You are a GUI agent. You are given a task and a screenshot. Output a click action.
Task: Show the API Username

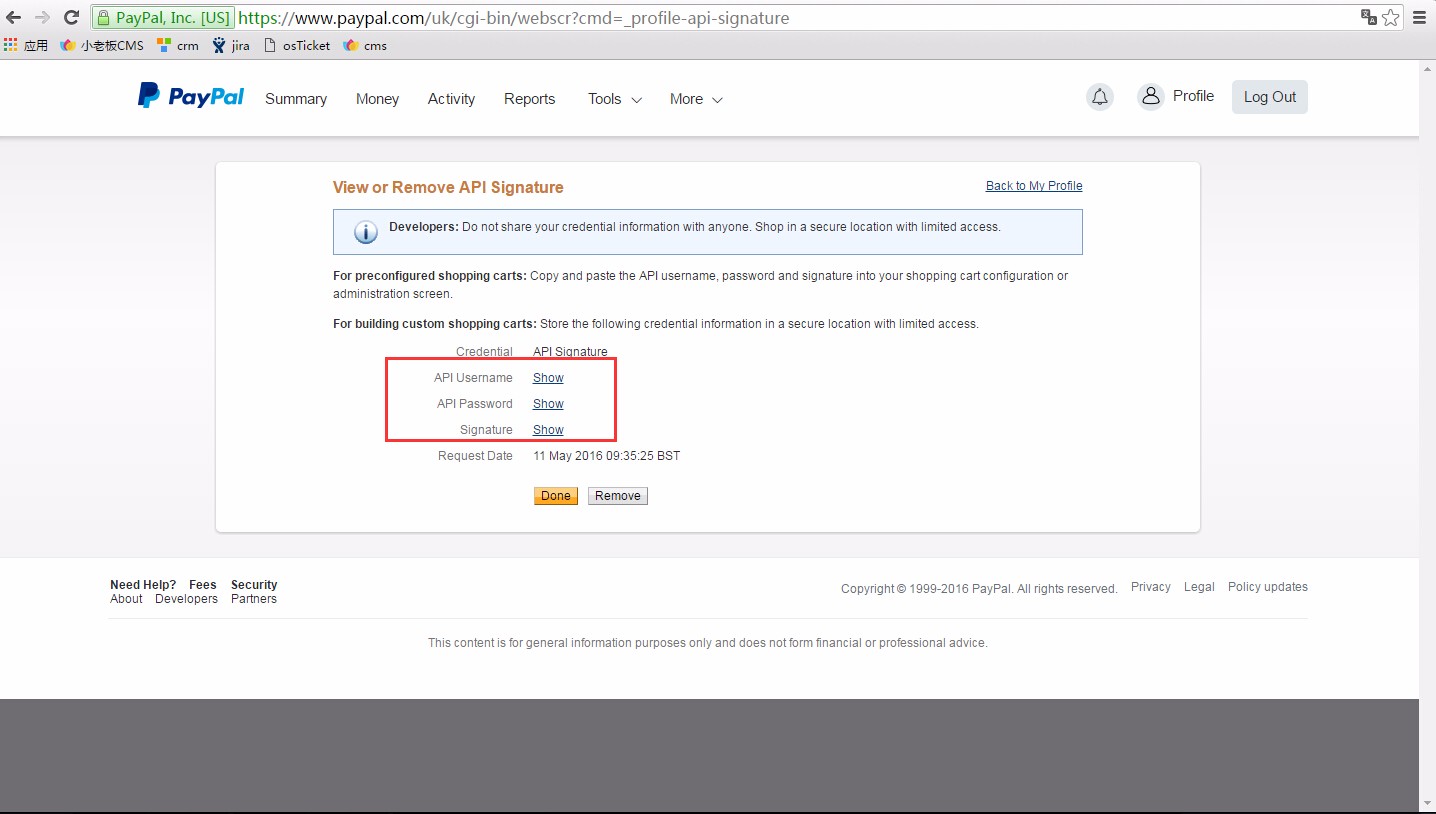(x=548, y=378)
